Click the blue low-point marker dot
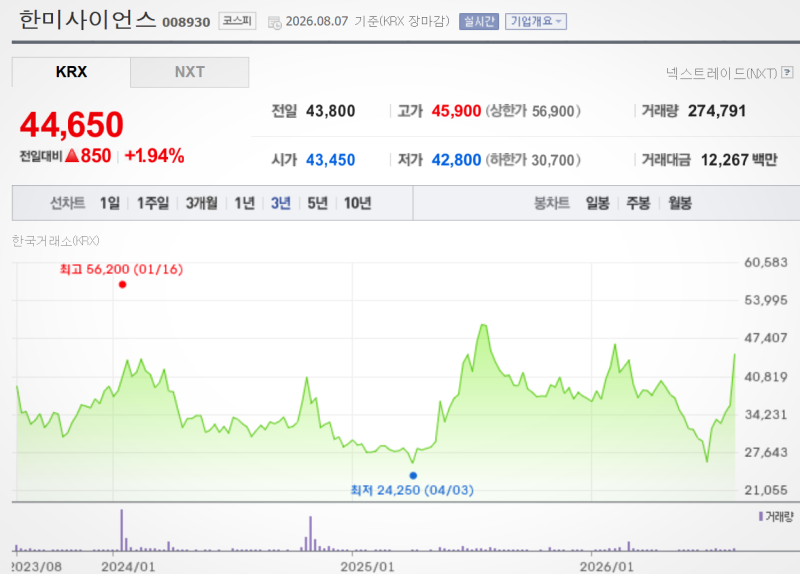The image size is (800, 574). point(413,476)
